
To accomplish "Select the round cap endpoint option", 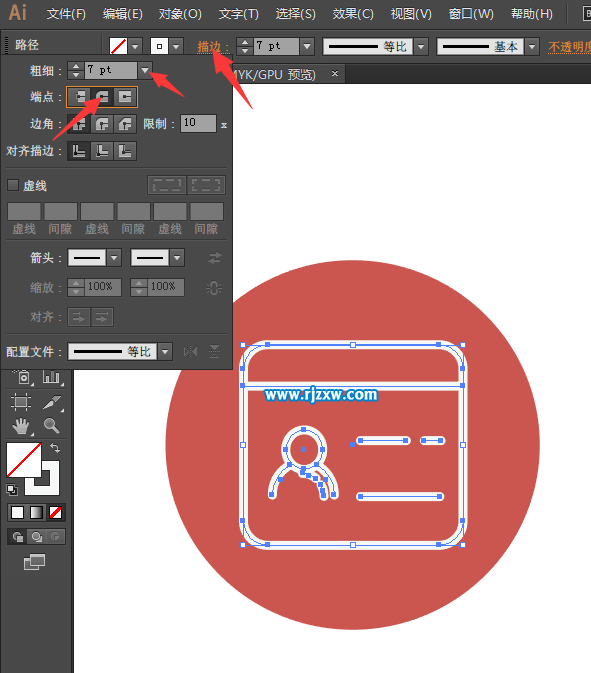I will [102, 97].
